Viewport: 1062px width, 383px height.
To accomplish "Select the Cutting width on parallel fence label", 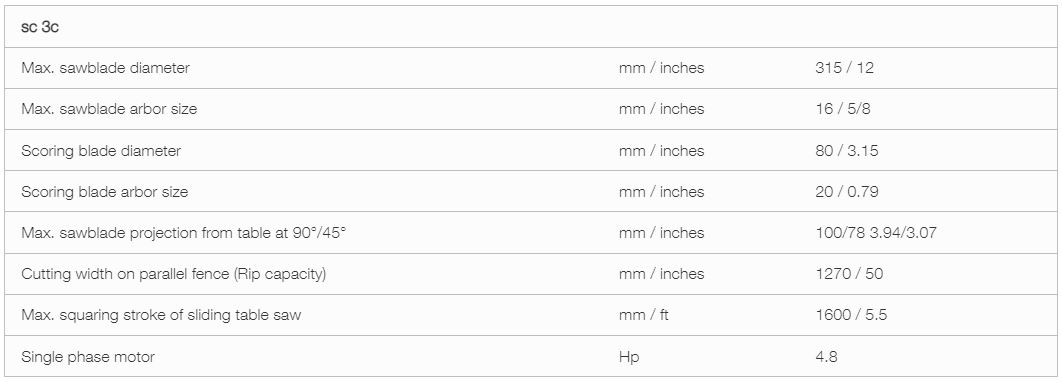I will point(174,274).
